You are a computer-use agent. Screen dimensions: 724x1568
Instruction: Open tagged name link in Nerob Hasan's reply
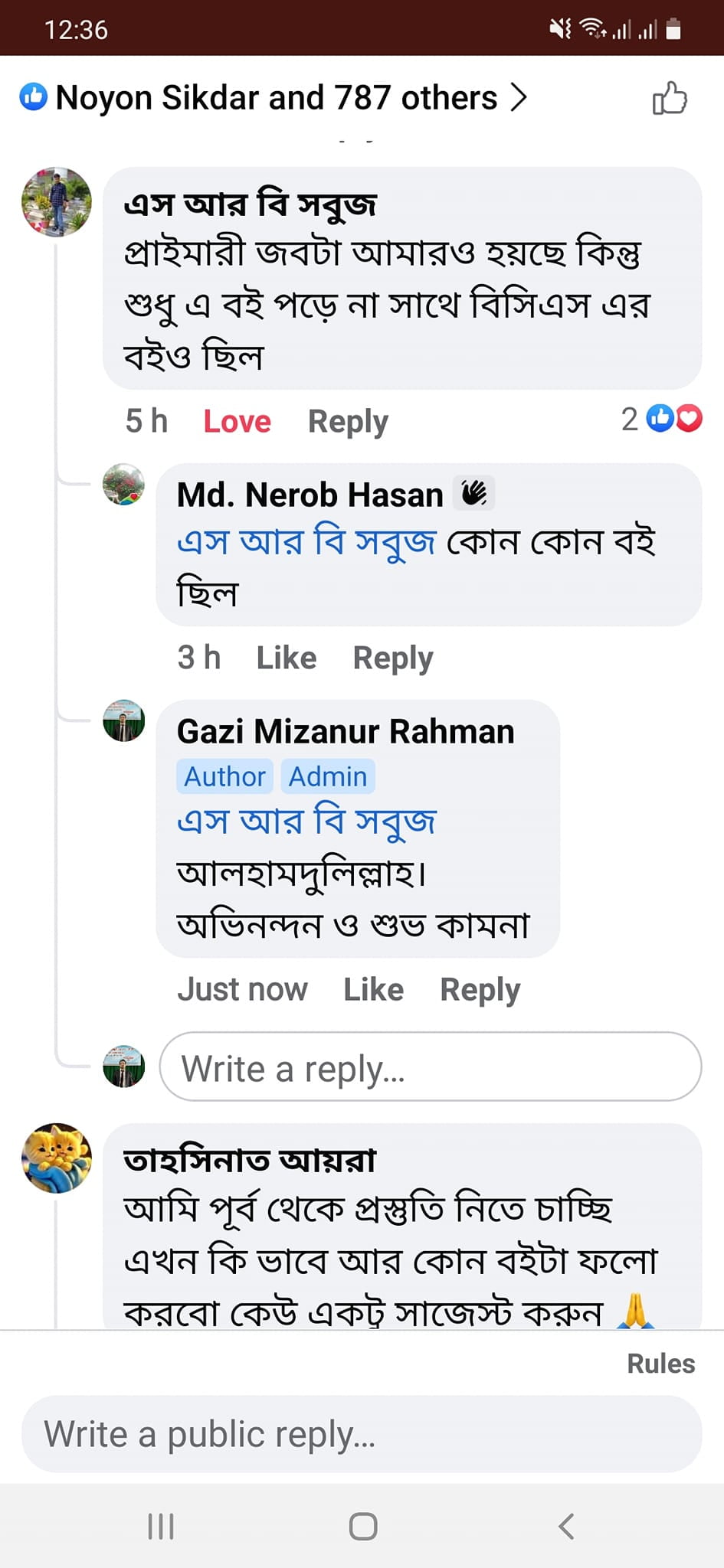pos(306,542)
